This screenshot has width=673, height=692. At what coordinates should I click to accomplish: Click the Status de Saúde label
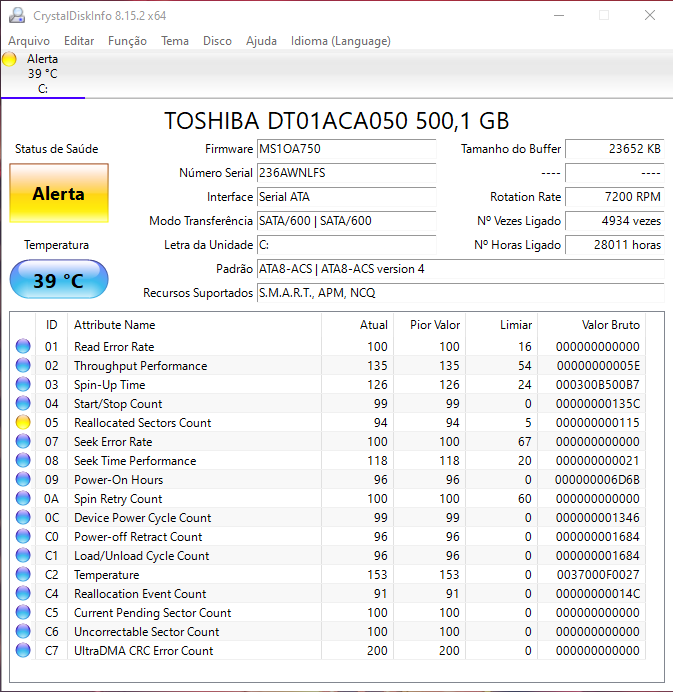click(56, 149)
